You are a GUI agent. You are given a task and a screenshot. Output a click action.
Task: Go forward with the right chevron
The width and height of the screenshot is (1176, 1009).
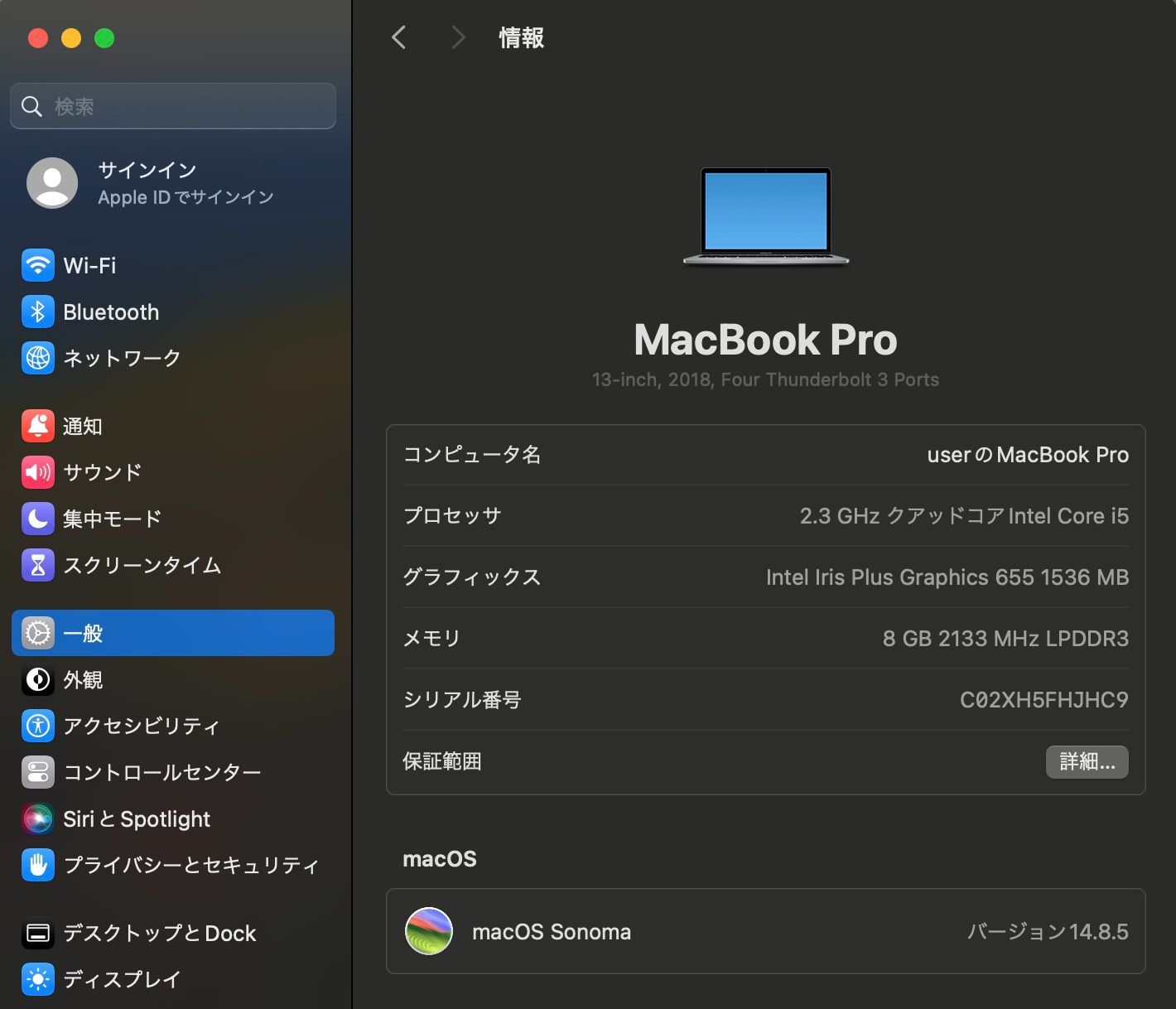coord(458,37)
